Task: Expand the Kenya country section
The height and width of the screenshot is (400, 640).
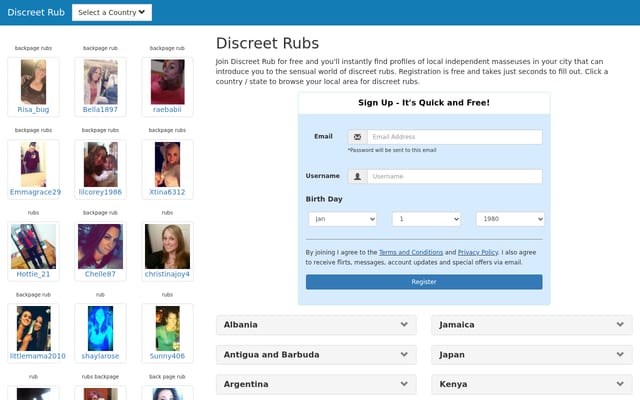Action: pyautogui.click(x=532, y=384)
